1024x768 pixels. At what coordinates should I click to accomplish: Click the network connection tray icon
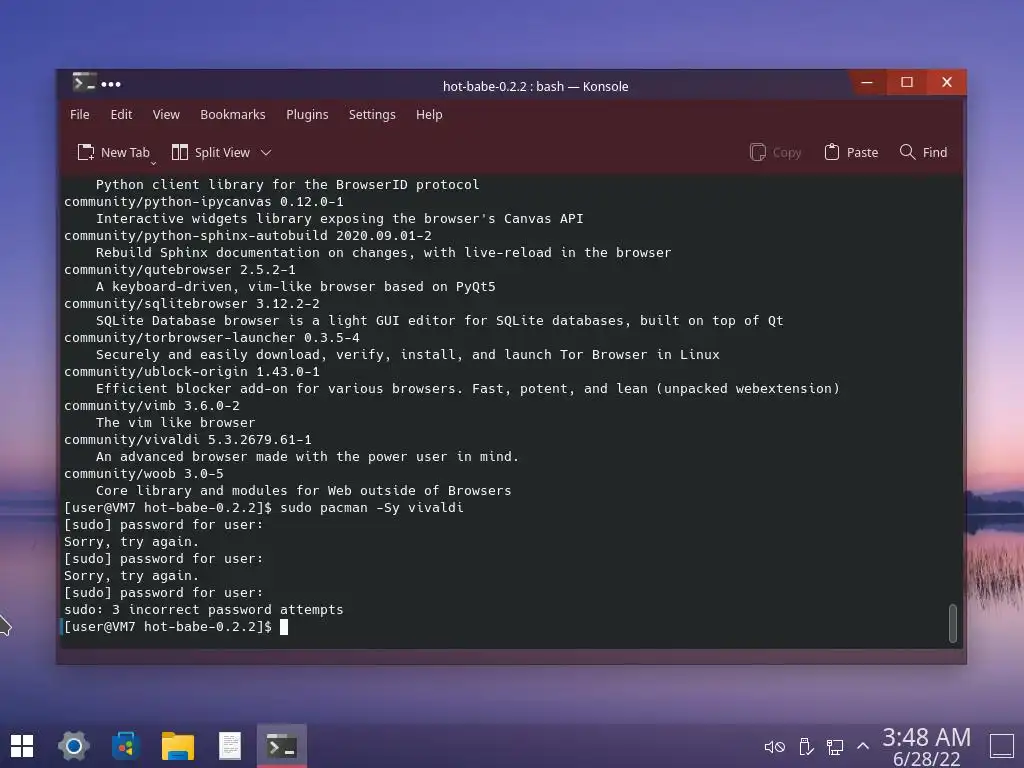click(835, 746)
